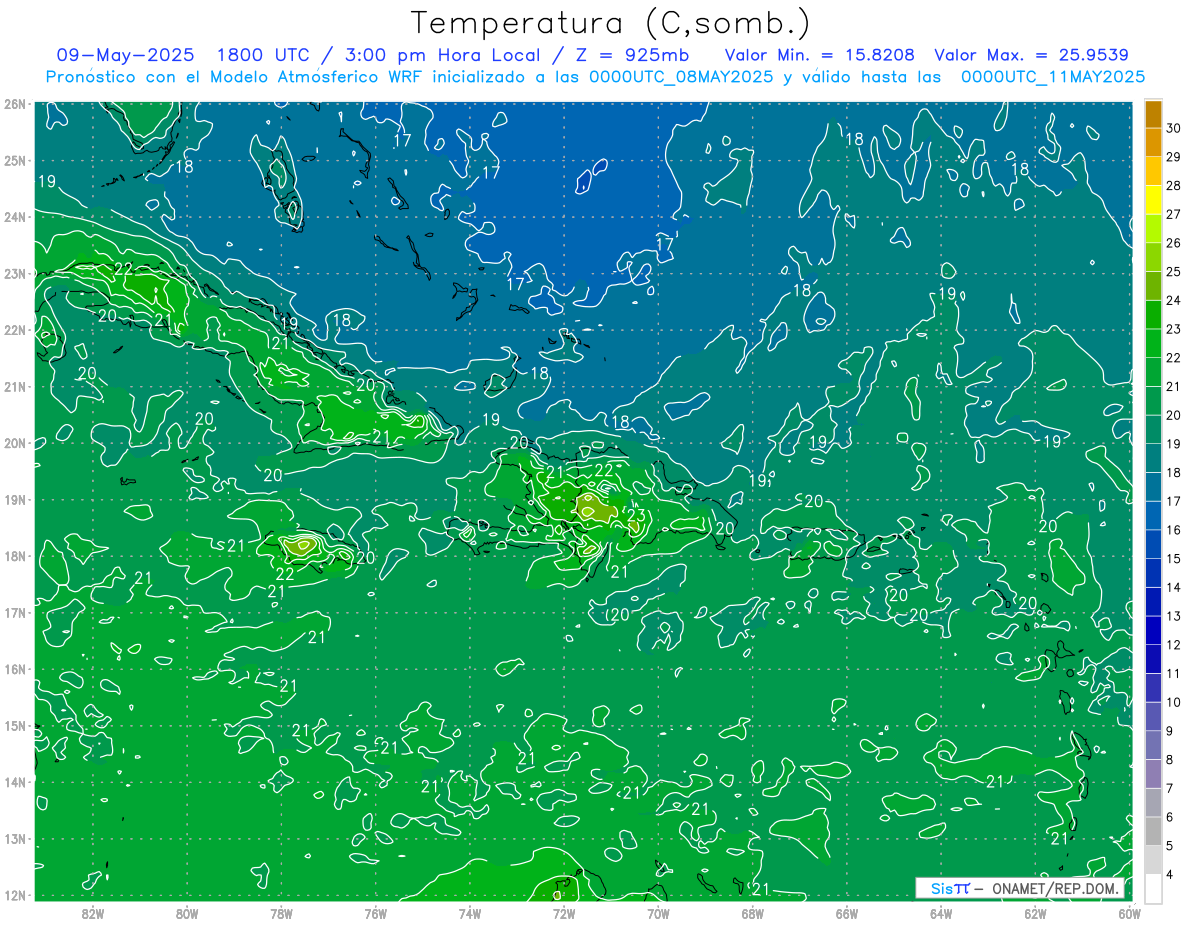Image resolution: width=1200 pixels, height=927 pixels.
Task: Click the 16N latitude axis label
Action: (x=15, y=669)
